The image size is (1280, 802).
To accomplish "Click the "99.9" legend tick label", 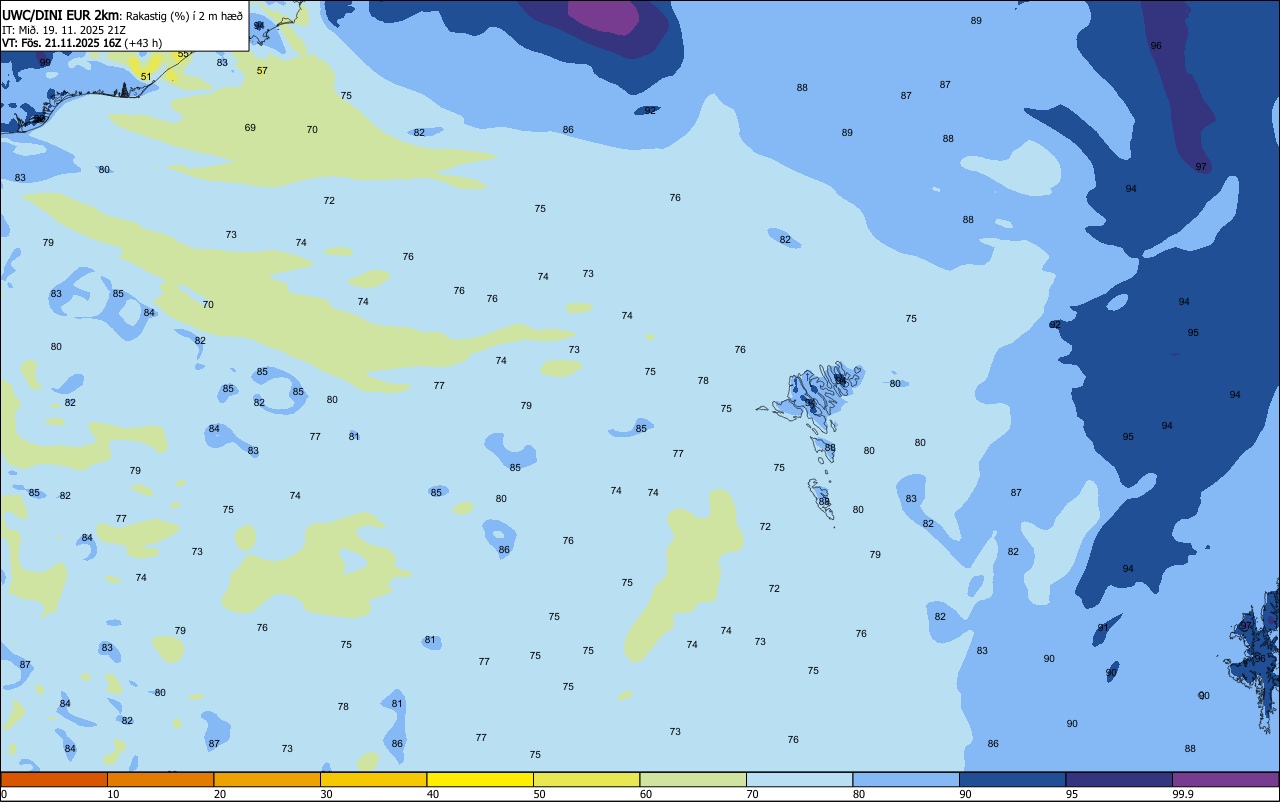I will click(1184, 794).
